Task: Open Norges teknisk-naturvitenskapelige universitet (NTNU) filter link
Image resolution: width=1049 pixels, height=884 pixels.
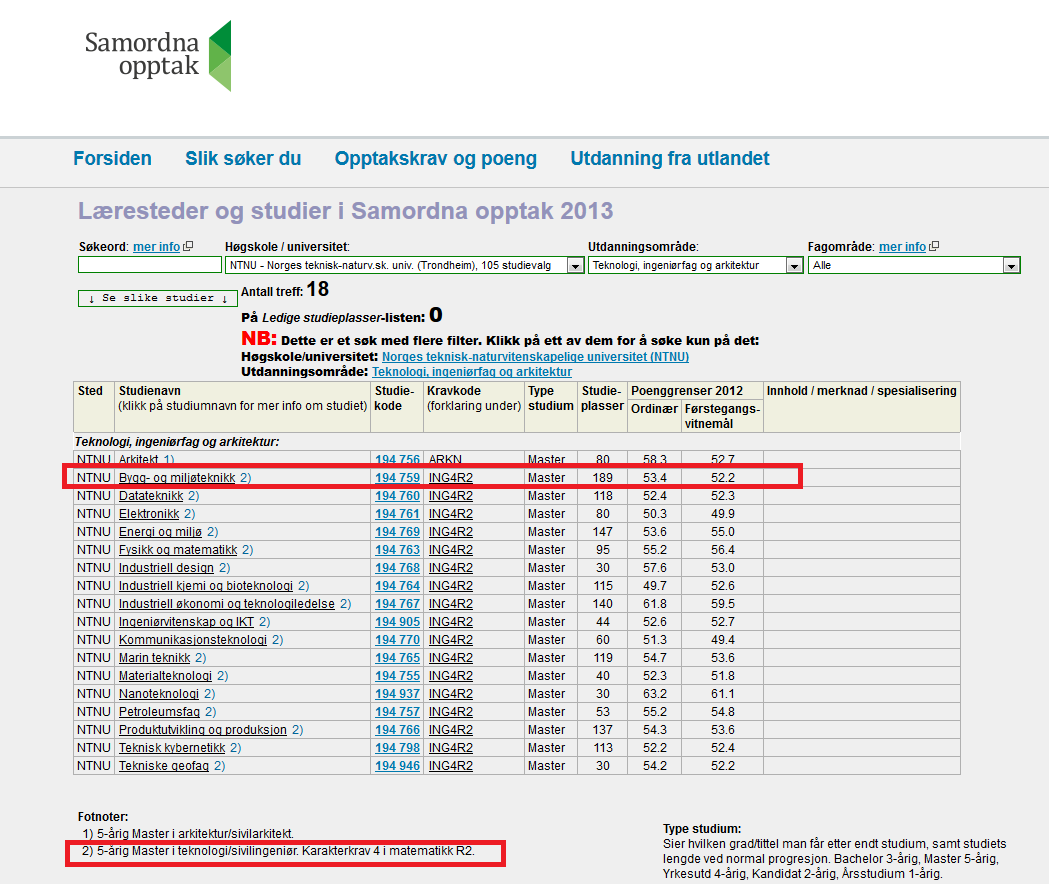Action: [x=535, y=357]
